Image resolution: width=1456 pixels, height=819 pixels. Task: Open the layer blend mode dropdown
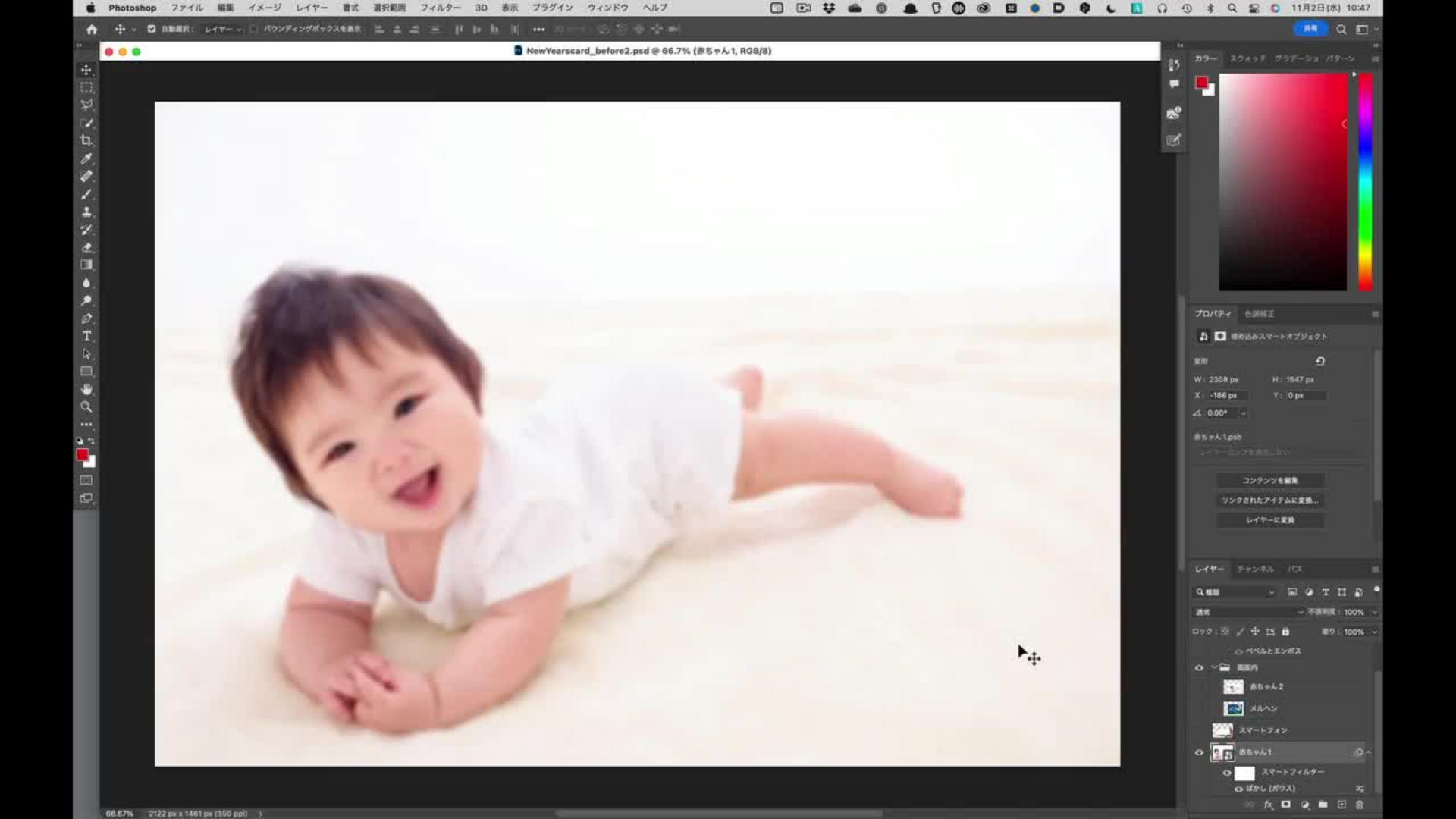1248,612
